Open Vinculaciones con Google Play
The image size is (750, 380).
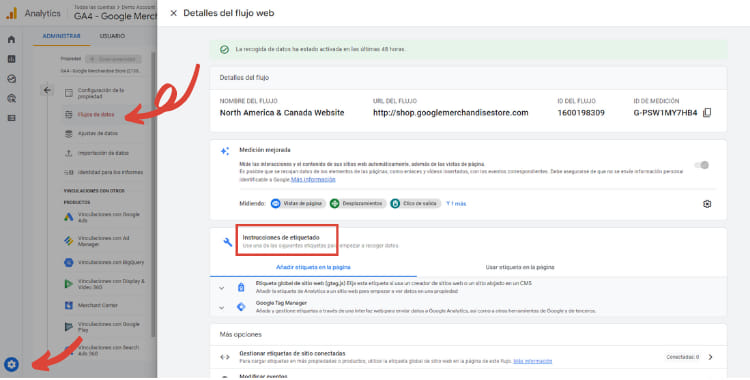click(x=103, y=327)
